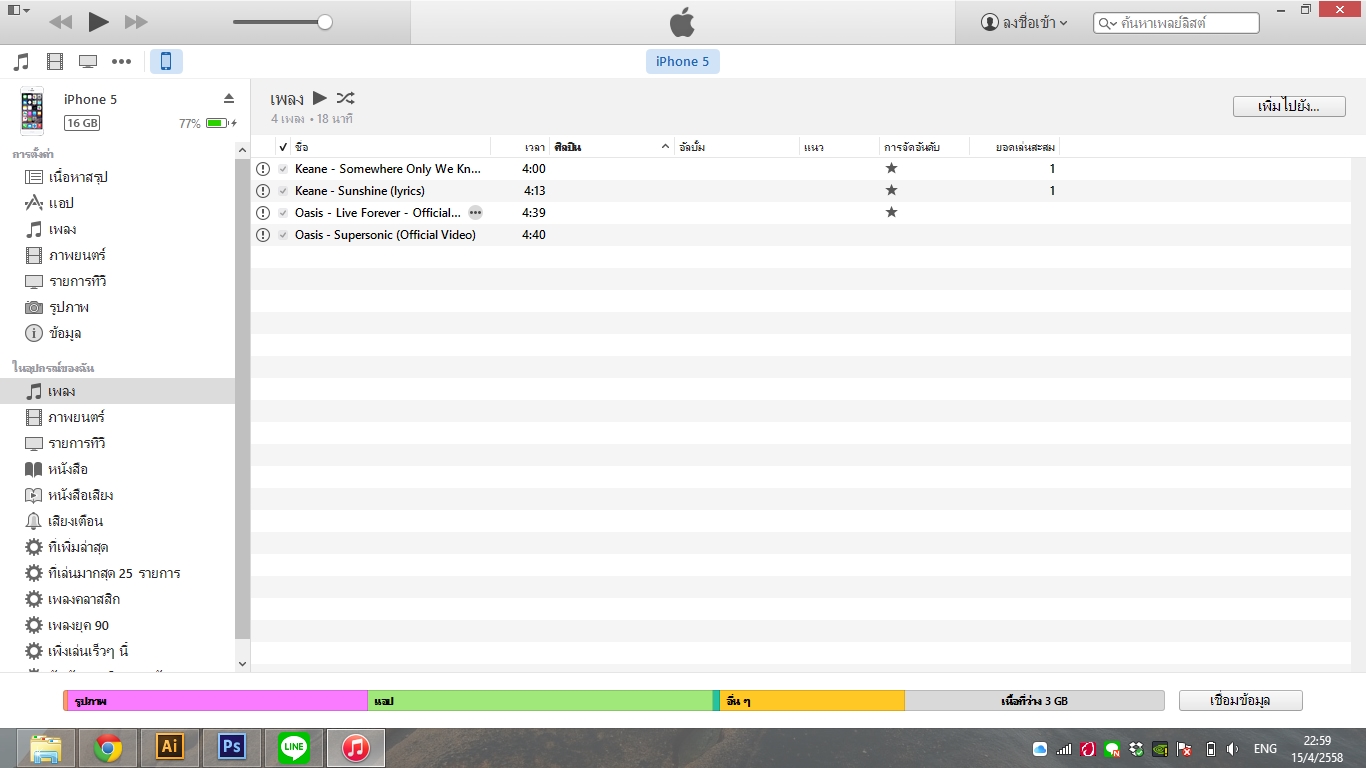
Task: Click the อื่นๆ yellow storage segment
Action: [x=812, y=701]
